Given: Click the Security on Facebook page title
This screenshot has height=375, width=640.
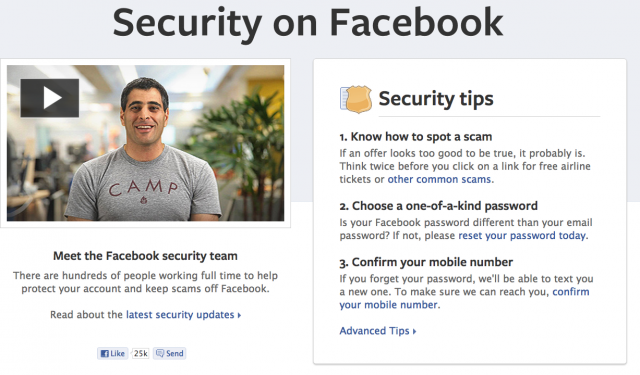Looking at the screenshot, I should click(x=308, y=23).
